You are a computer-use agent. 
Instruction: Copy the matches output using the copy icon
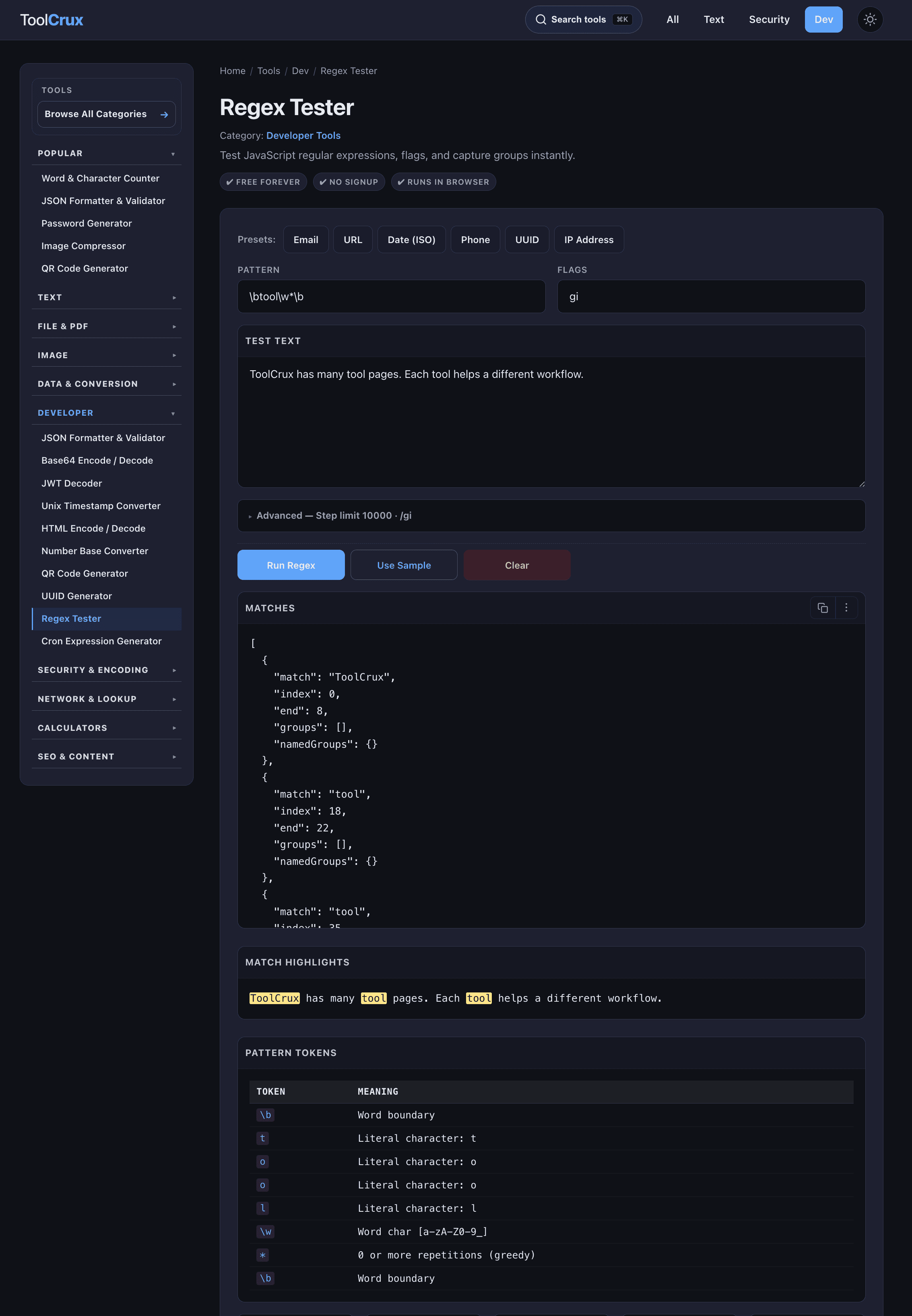823,607
